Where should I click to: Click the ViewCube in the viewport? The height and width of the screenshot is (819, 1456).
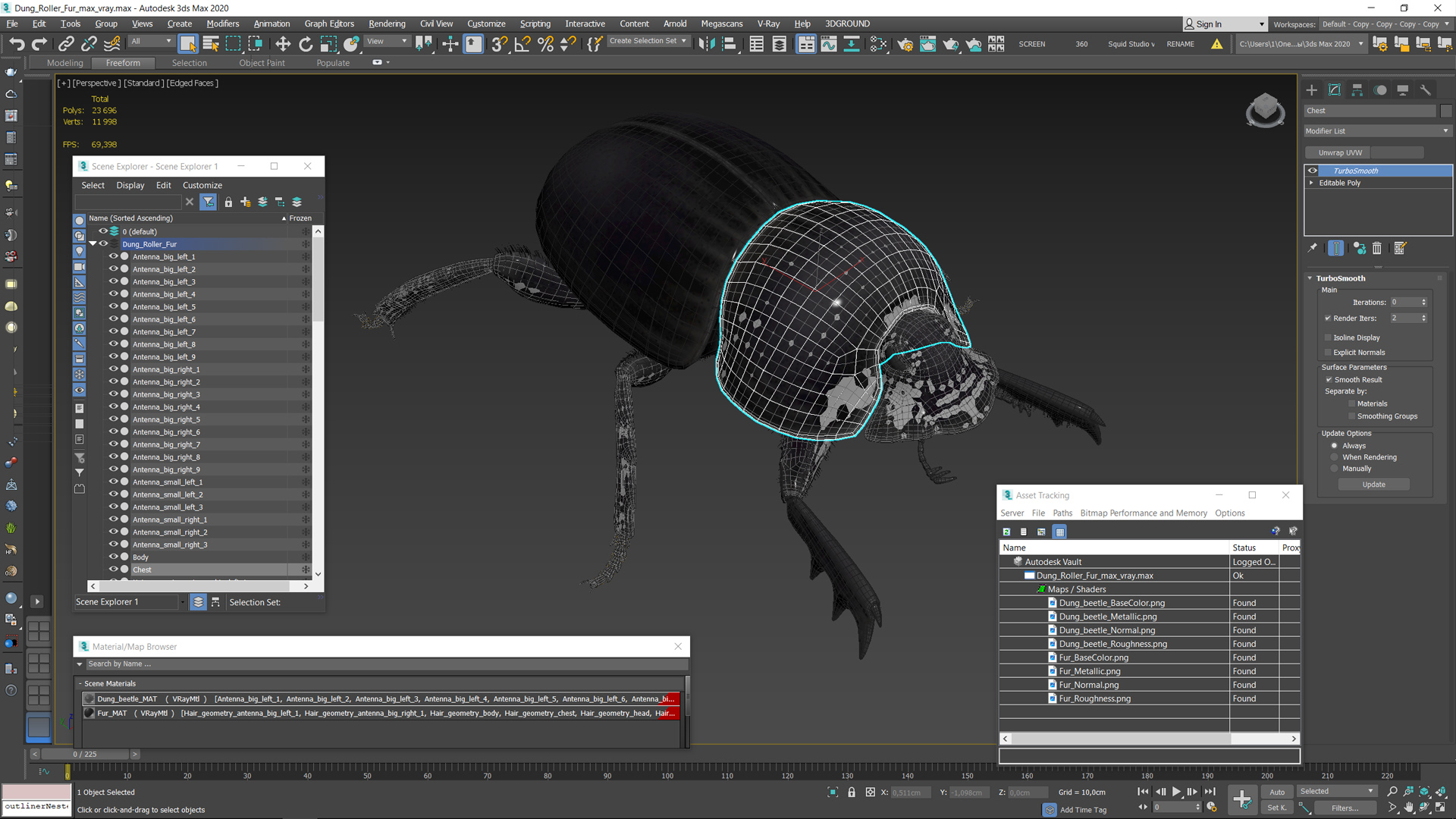click(1265, 111)
